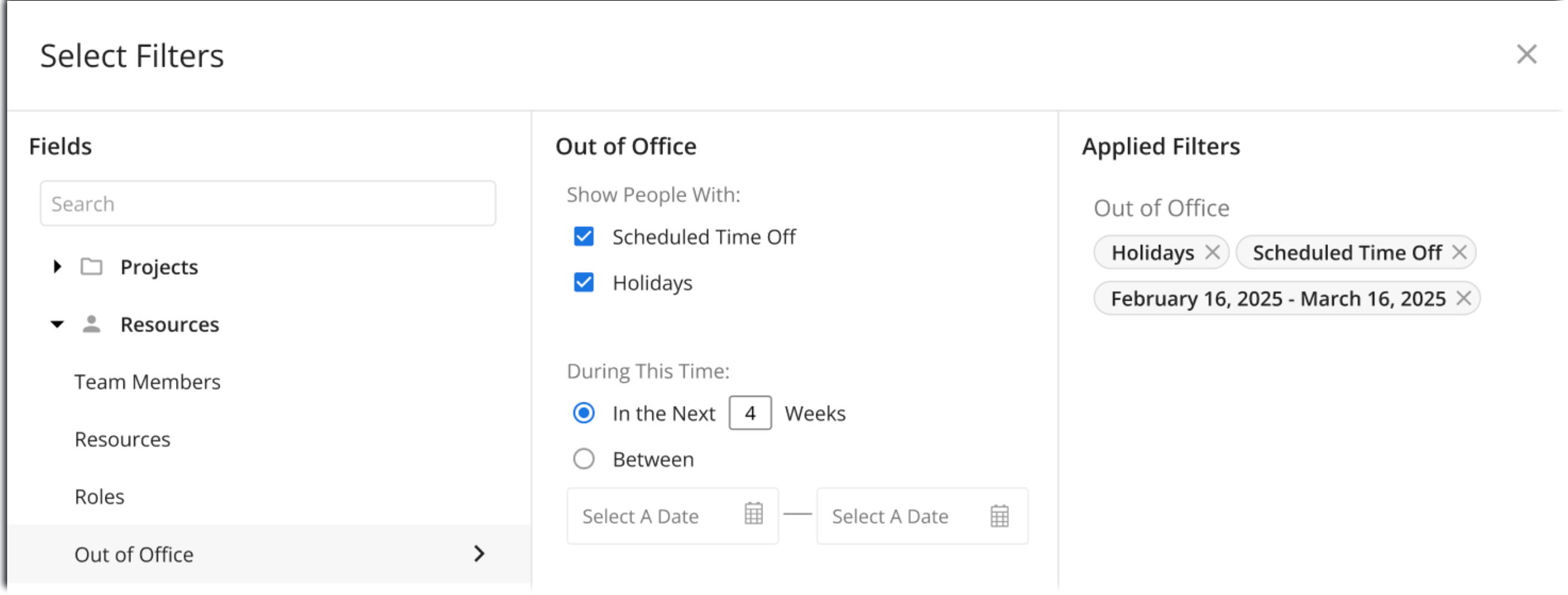The image size is (1568, 595).
Task: Open the second Select A Date calendar icon
Action: 999,515
